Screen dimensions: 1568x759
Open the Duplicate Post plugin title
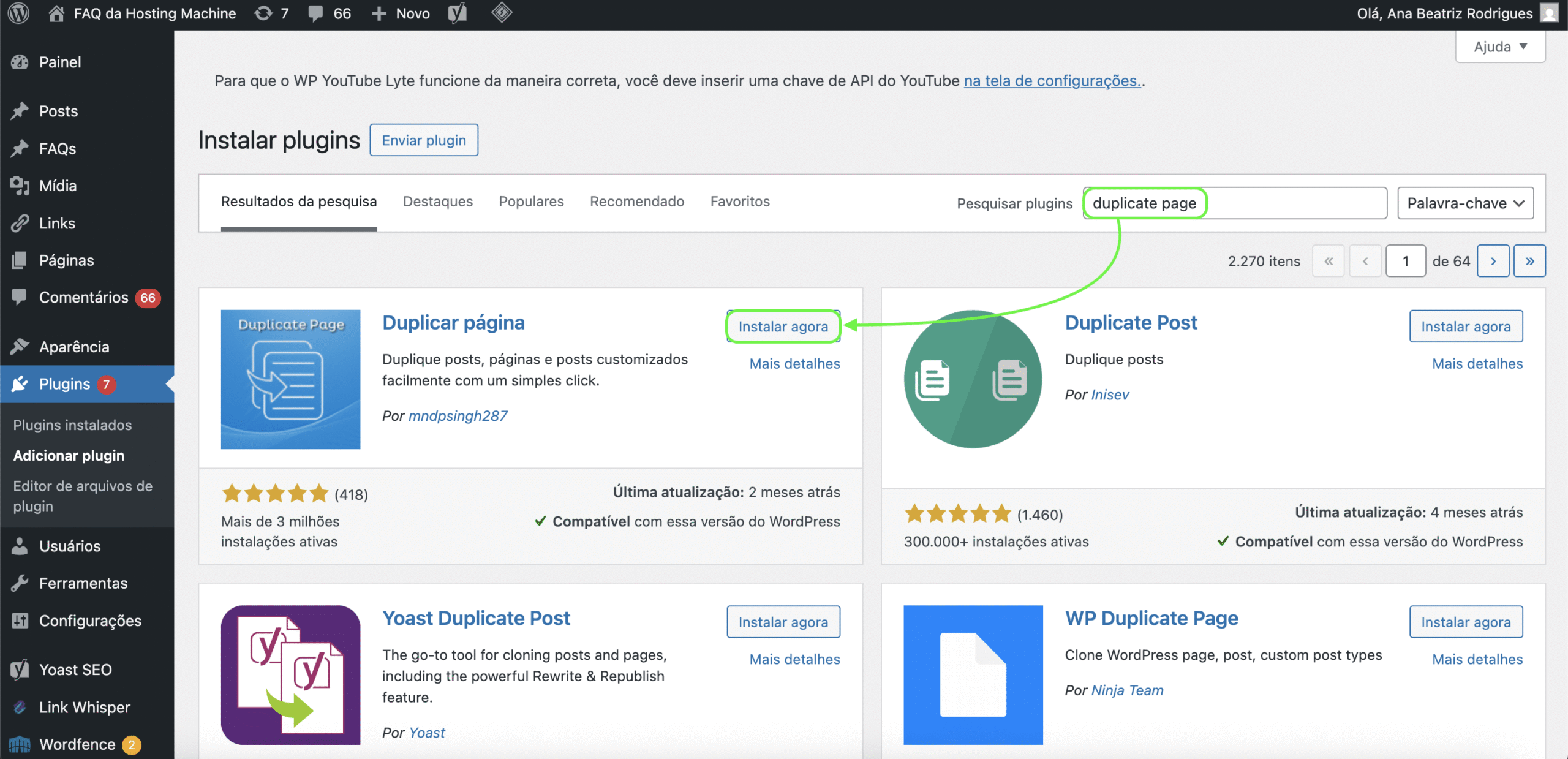click(x=1131, y=323)
